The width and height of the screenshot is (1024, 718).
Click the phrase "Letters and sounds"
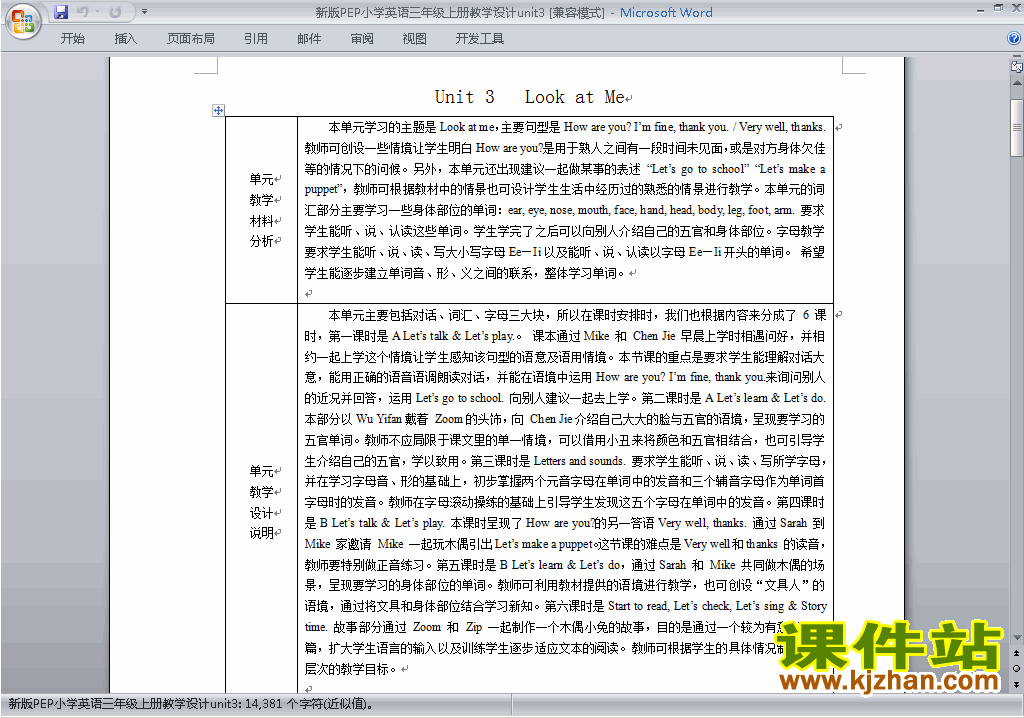tap(579, 461)
